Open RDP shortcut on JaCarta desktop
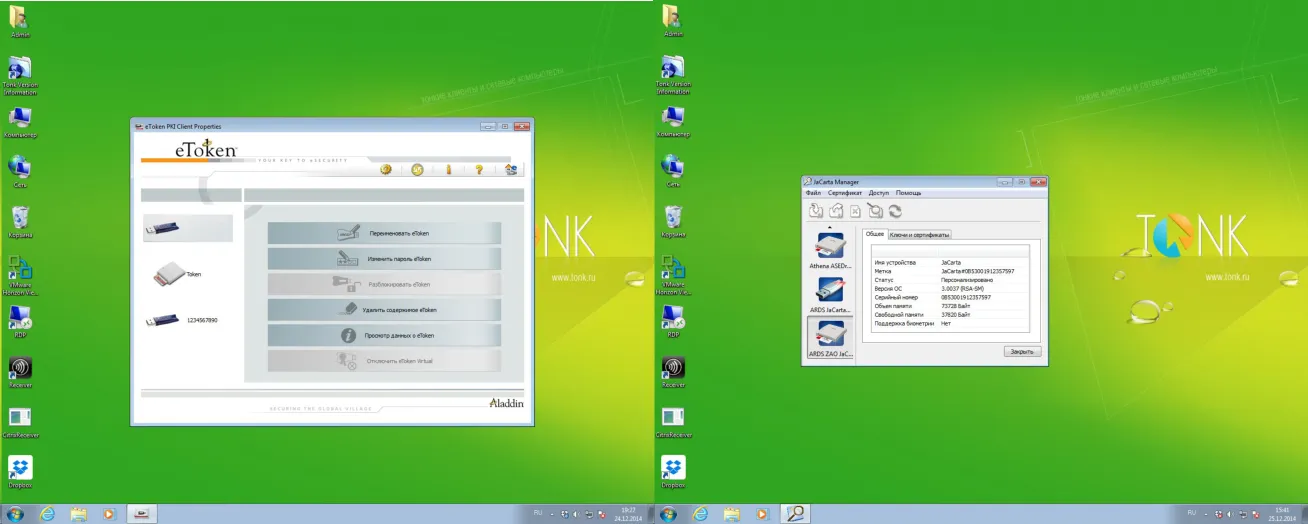 click(673, 322)
